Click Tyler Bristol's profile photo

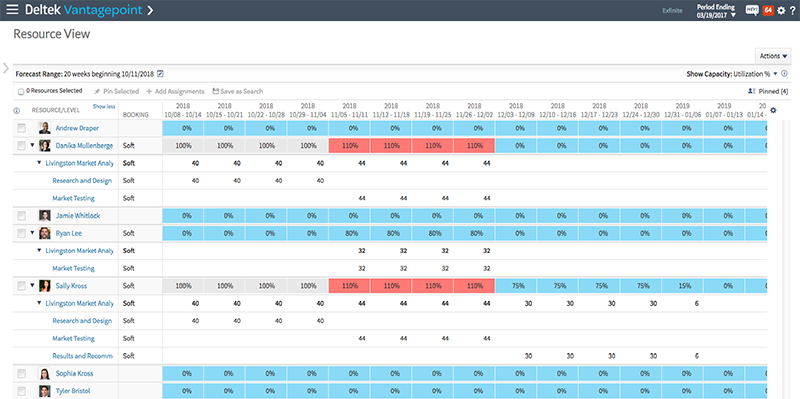click(45, 391)
